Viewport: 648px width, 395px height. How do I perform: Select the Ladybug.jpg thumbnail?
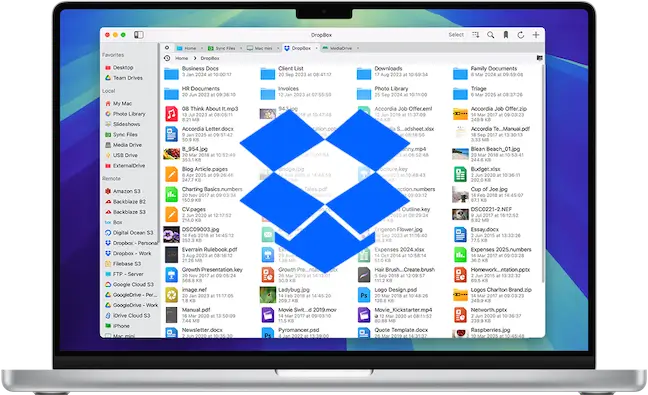(x=268, y=295)
